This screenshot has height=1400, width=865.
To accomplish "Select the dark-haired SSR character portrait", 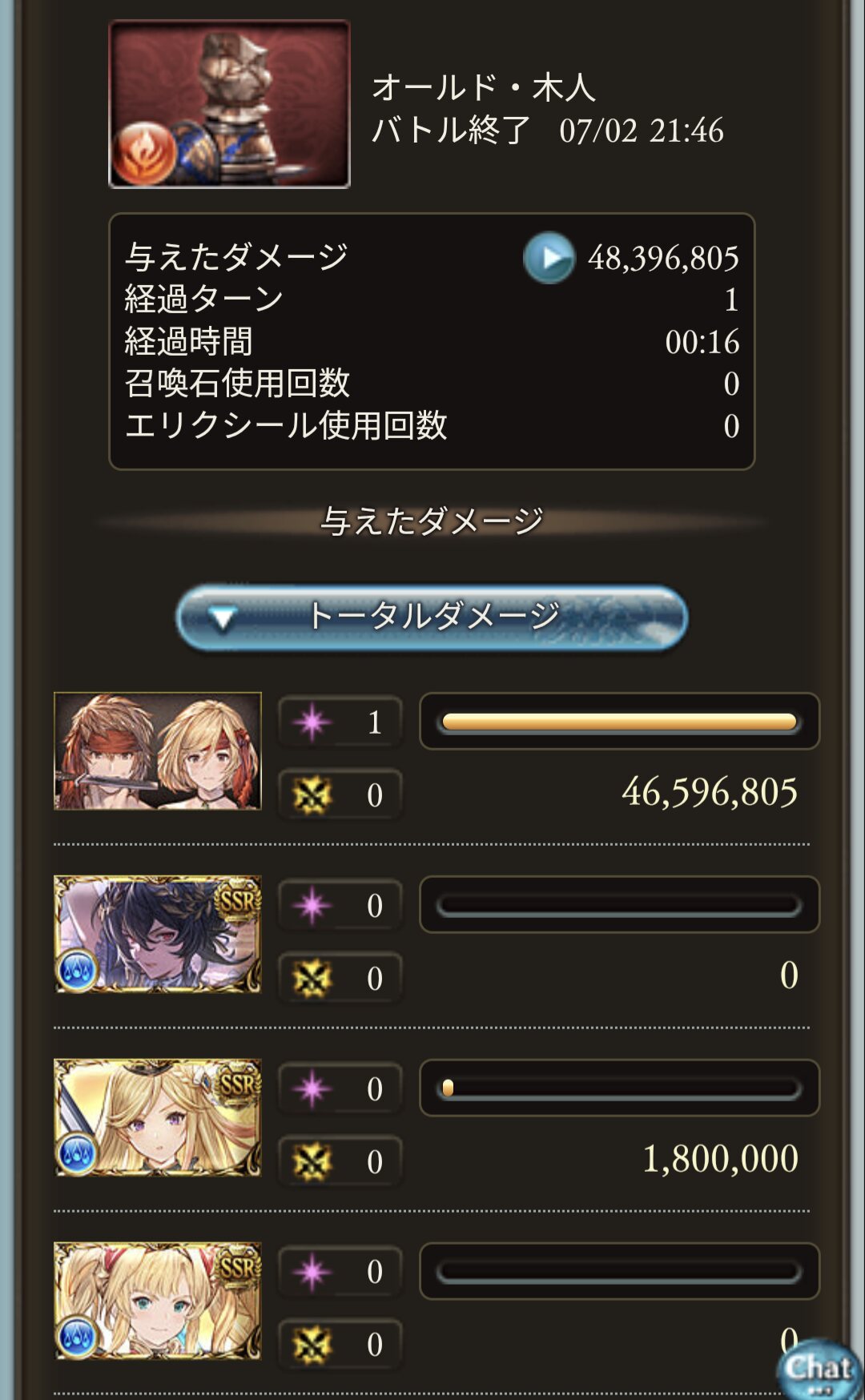I will coord(158,935).
